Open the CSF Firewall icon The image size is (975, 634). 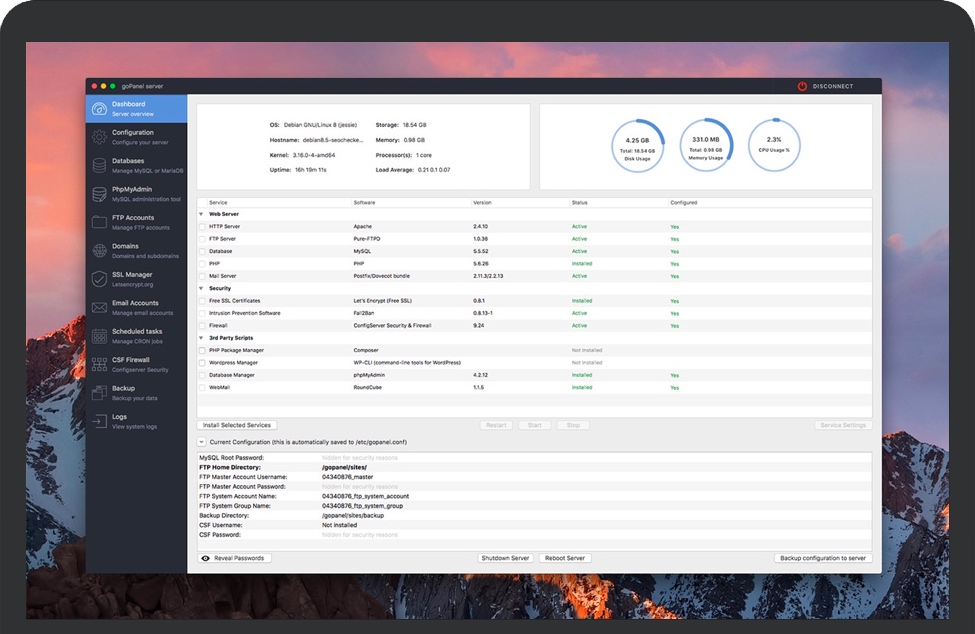tap(99, 365)
